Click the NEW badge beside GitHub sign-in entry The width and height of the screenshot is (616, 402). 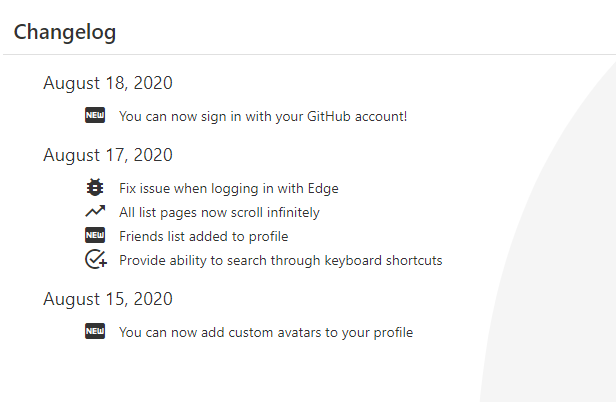[x=95, y=116]
